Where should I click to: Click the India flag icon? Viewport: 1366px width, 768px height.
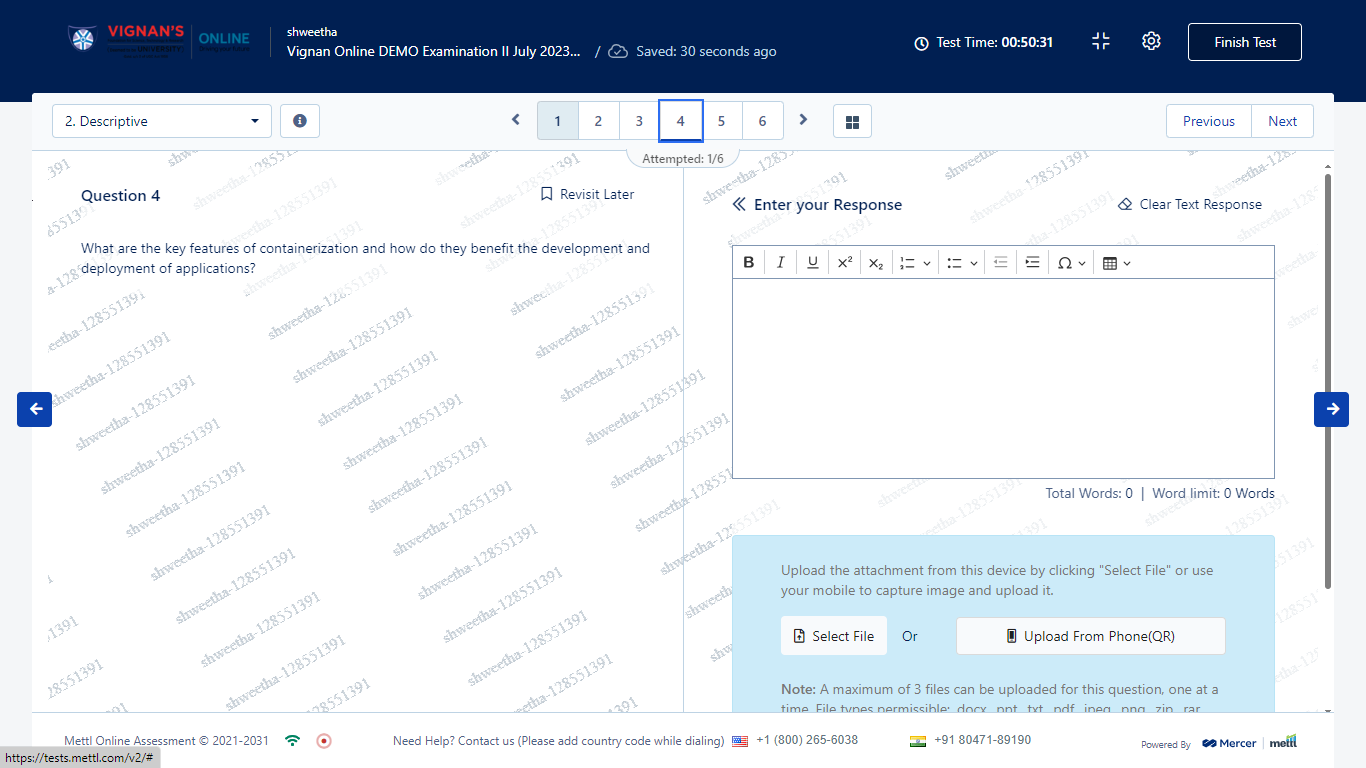pos(918,741)
